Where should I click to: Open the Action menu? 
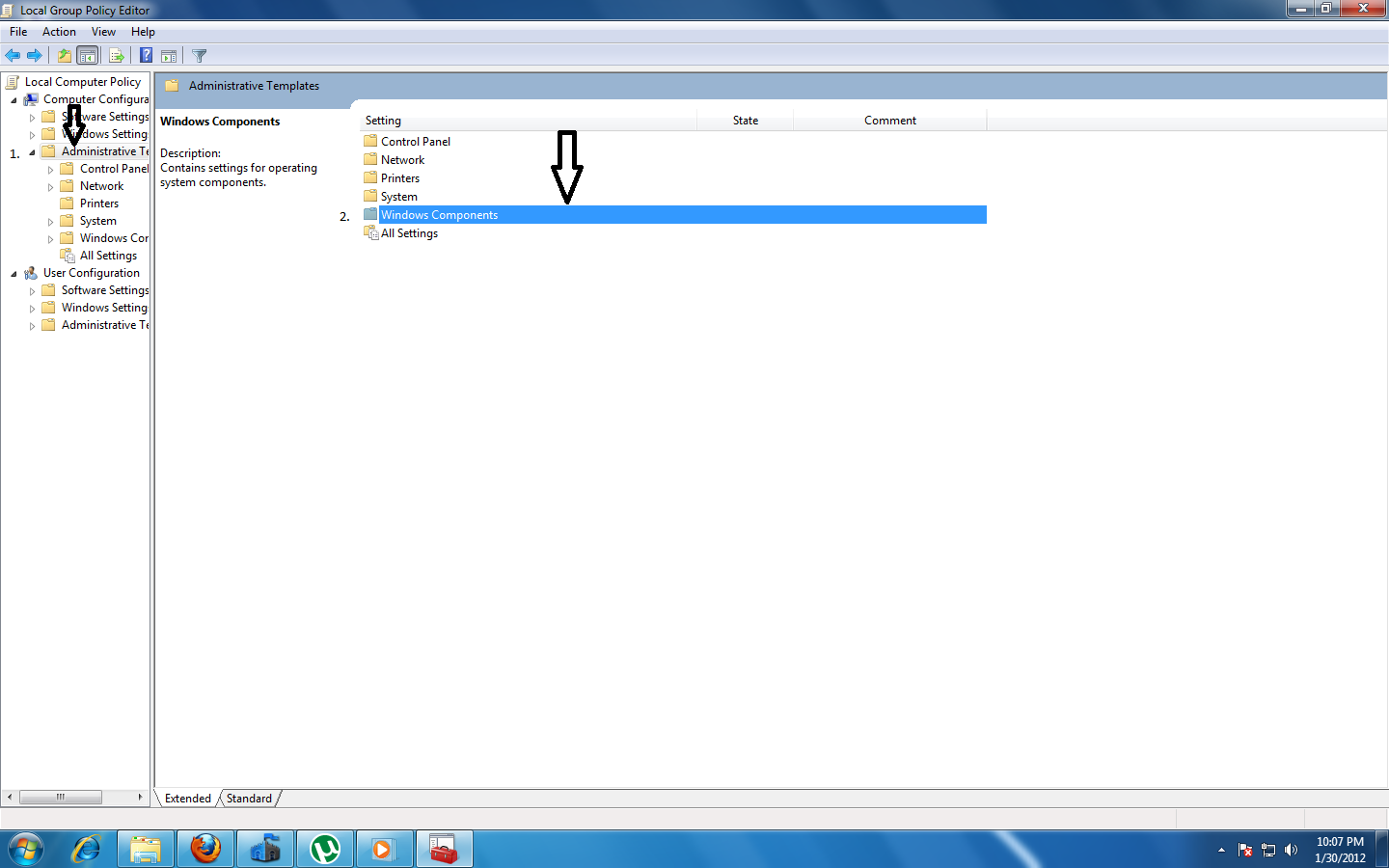59,32
